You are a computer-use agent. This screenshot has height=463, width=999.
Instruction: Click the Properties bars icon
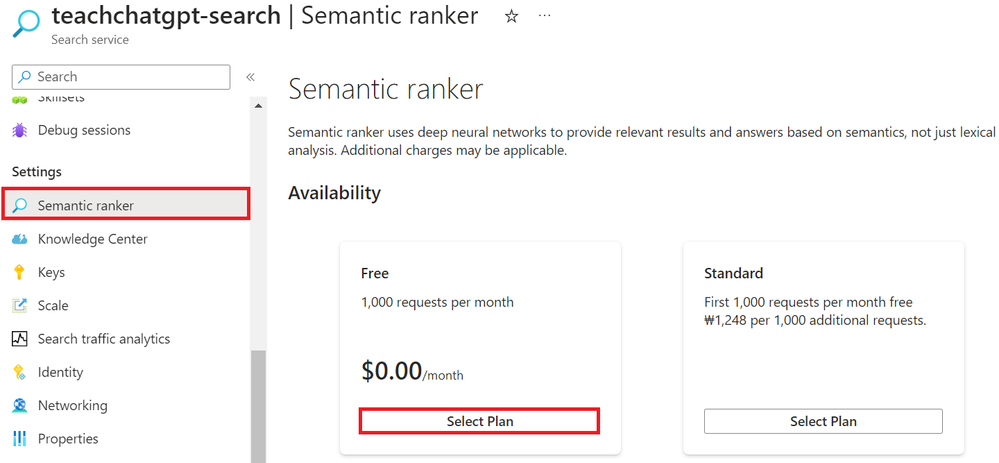pyautogui.click(x=19, y=439)
